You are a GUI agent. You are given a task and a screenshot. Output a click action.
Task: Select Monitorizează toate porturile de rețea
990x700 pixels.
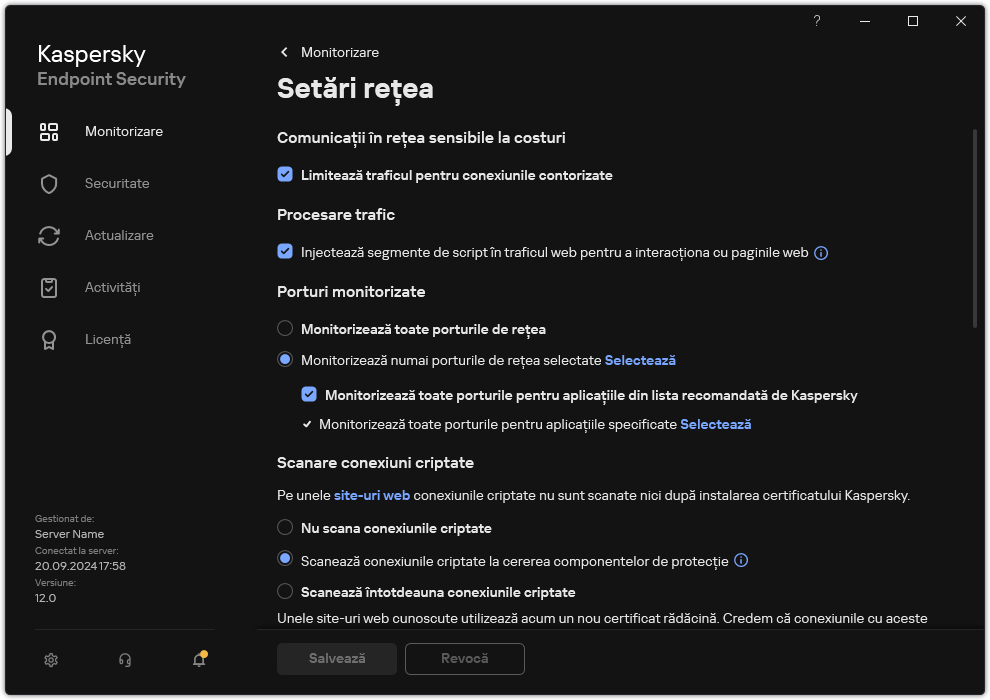point(285,328)
